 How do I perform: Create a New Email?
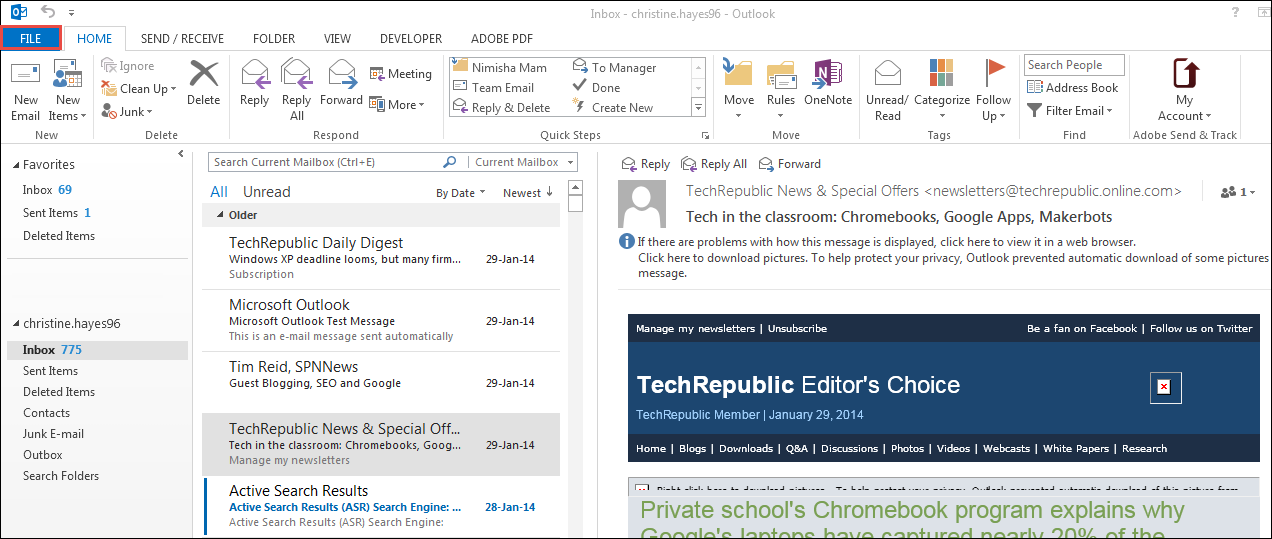pos(26,90)
